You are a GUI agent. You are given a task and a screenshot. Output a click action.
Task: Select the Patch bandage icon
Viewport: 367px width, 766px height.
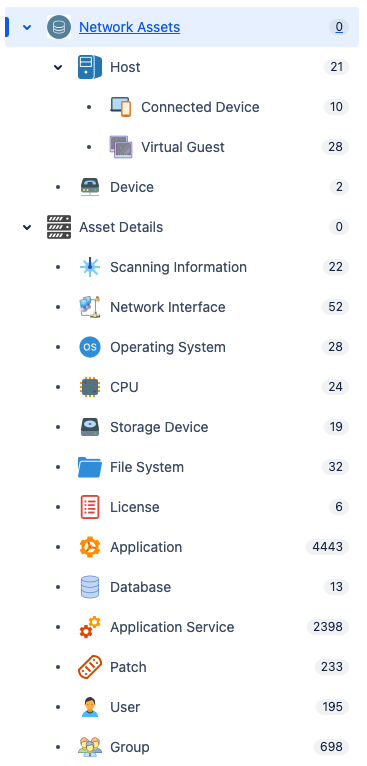90,667
